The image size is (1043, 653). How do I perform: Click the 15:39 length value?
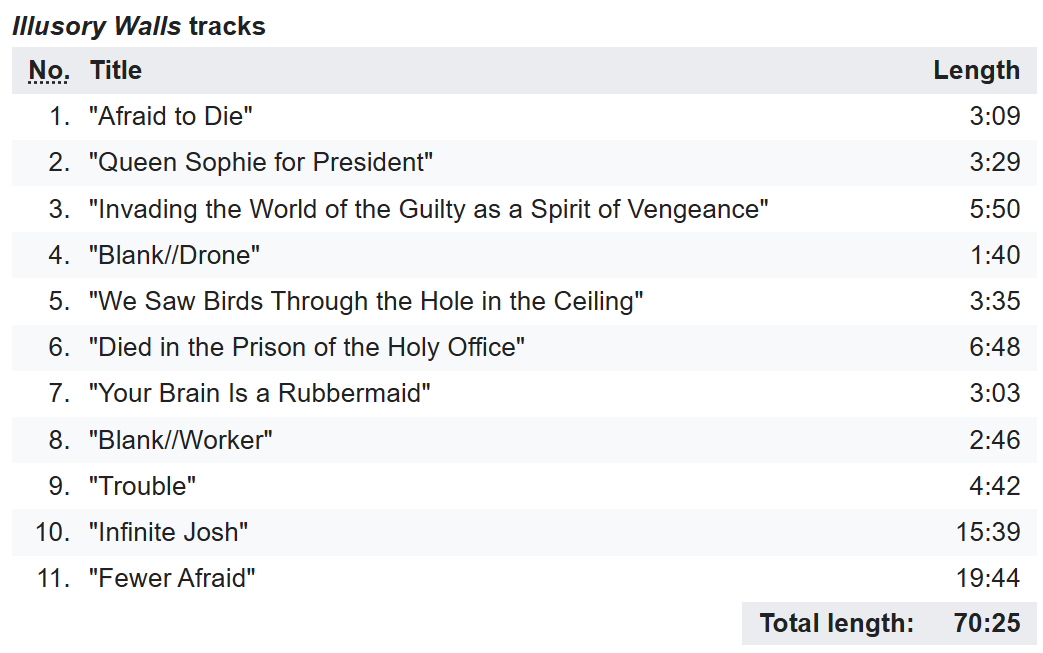point(988,532)
